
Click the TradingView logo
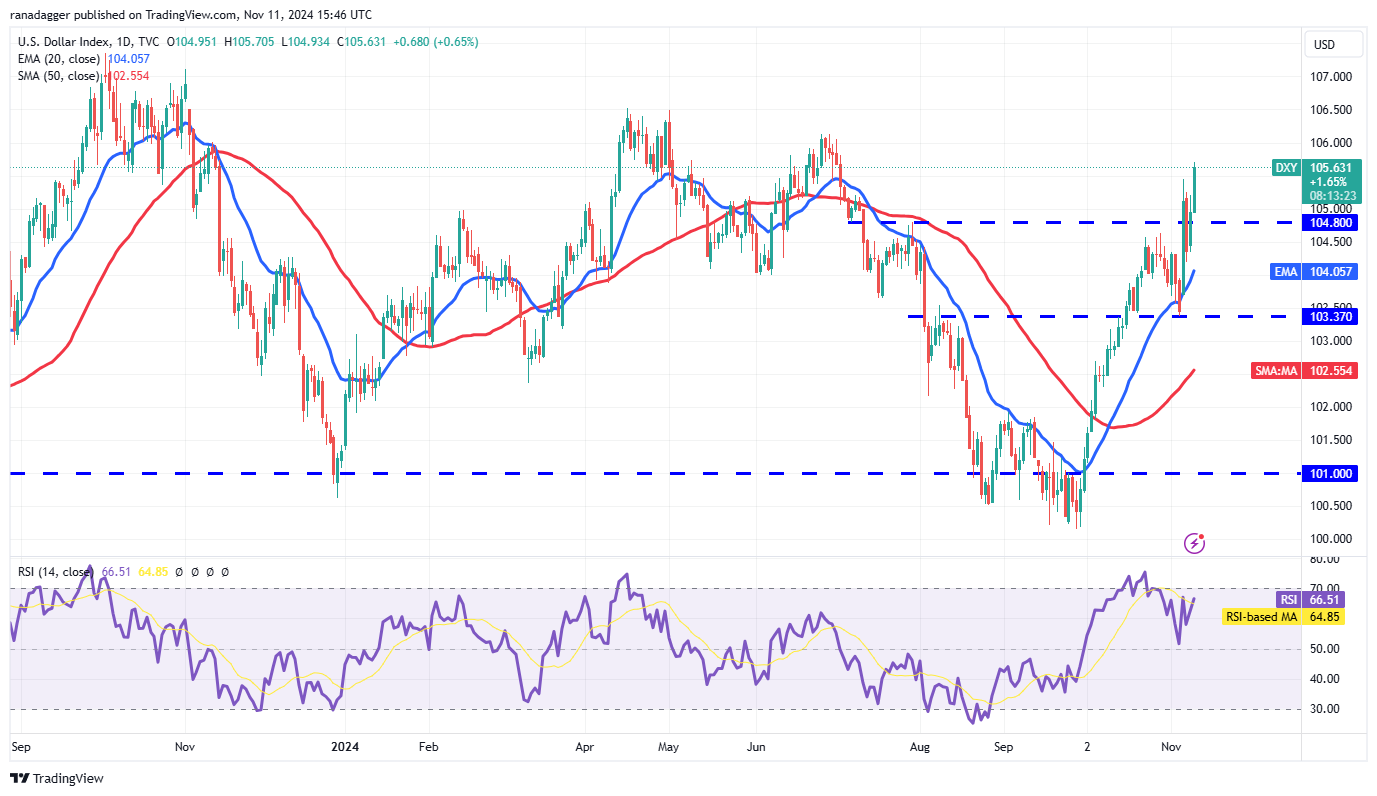tap(57, 778)
